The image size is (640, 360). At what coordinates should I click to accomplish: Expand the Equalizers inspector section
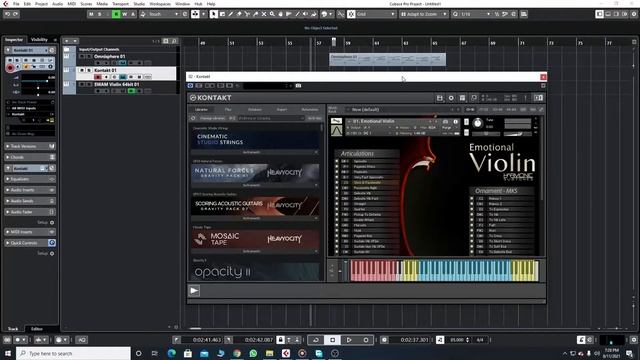30,179
